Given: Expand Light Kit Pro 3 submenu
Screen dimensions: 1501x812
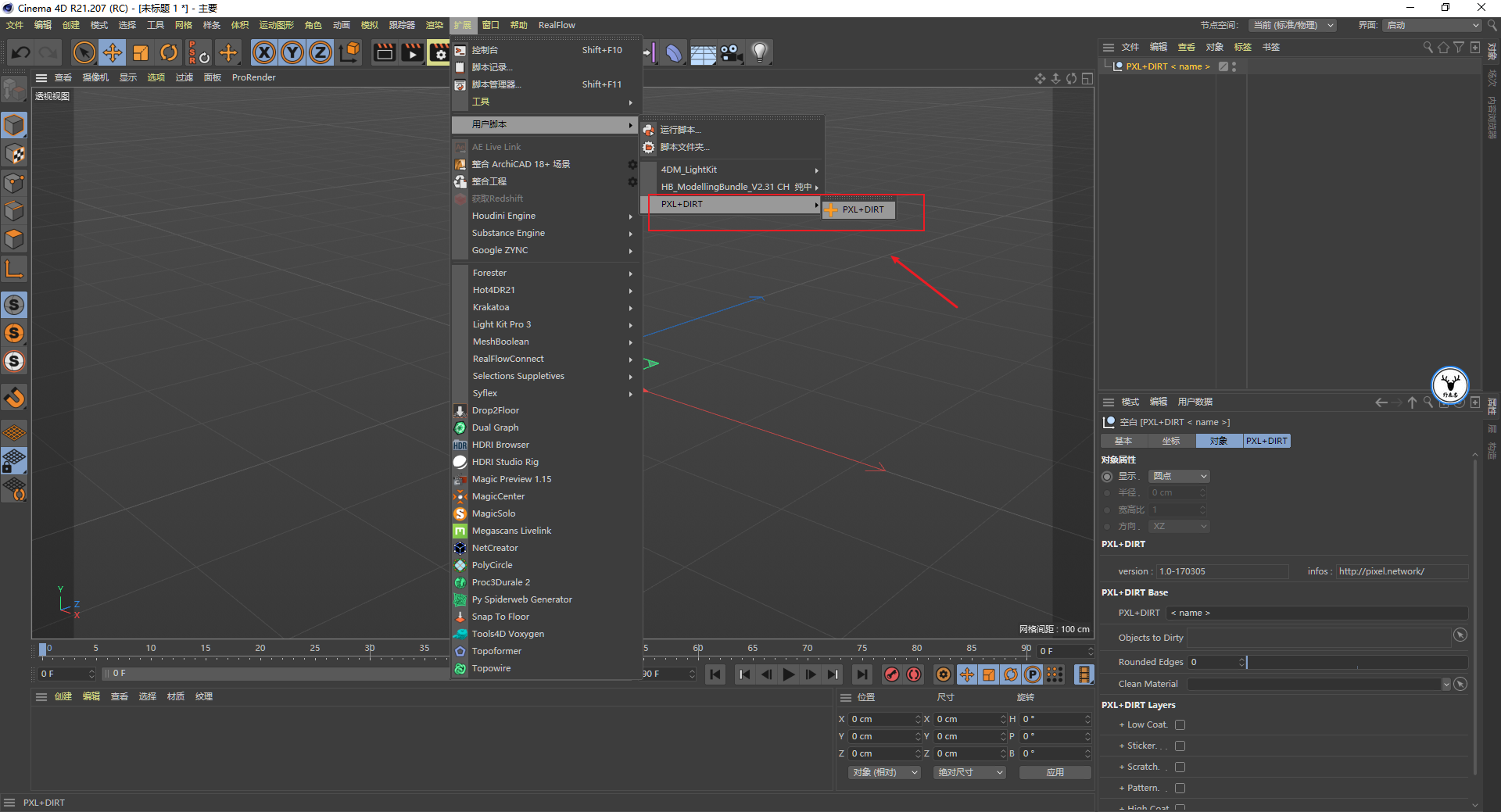Looking at the screenshot, I should pos(545,324).
